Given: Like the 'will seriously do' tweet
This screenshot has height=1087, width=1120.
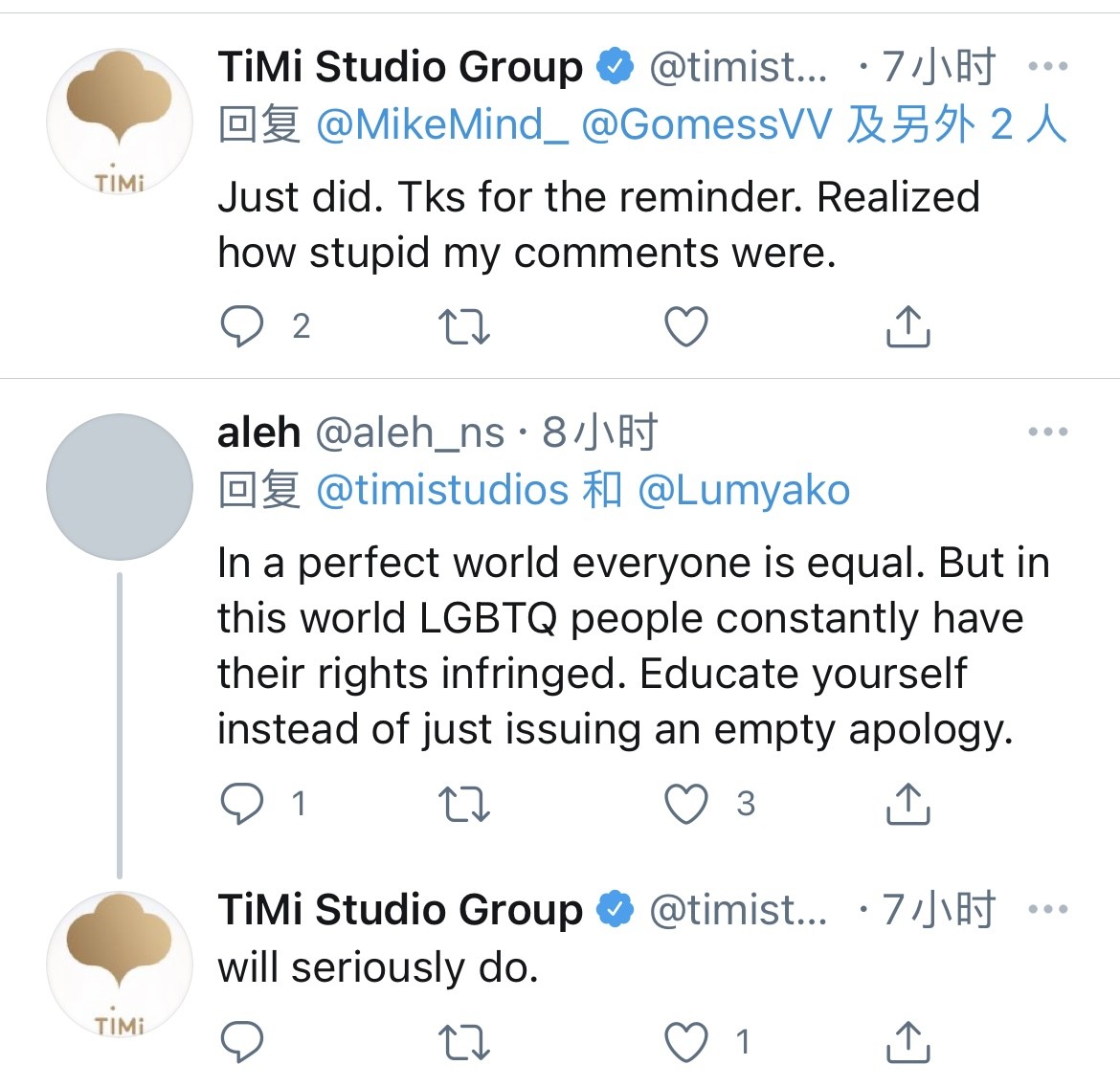Looking at the screenshot, I should (x=686, y=1042).
